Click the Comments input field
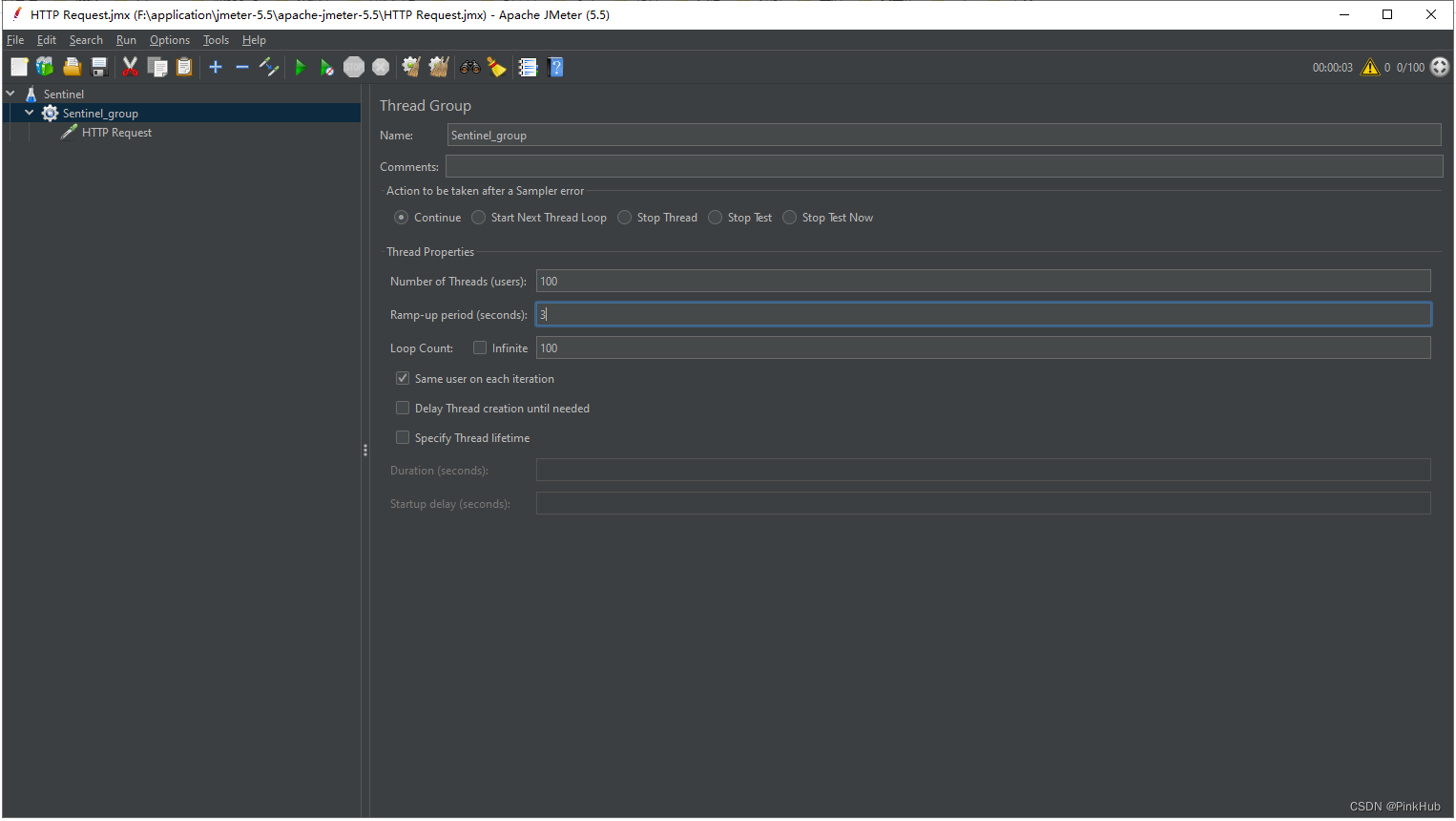1456x821 pixels. (944, 167)
